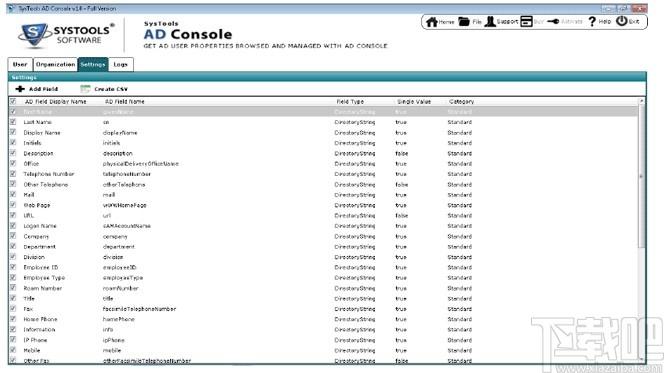Sort by AD Field Display Name column
Image resolution: width=666 pixels, height=373 pixels.
[x=56, y=102]
